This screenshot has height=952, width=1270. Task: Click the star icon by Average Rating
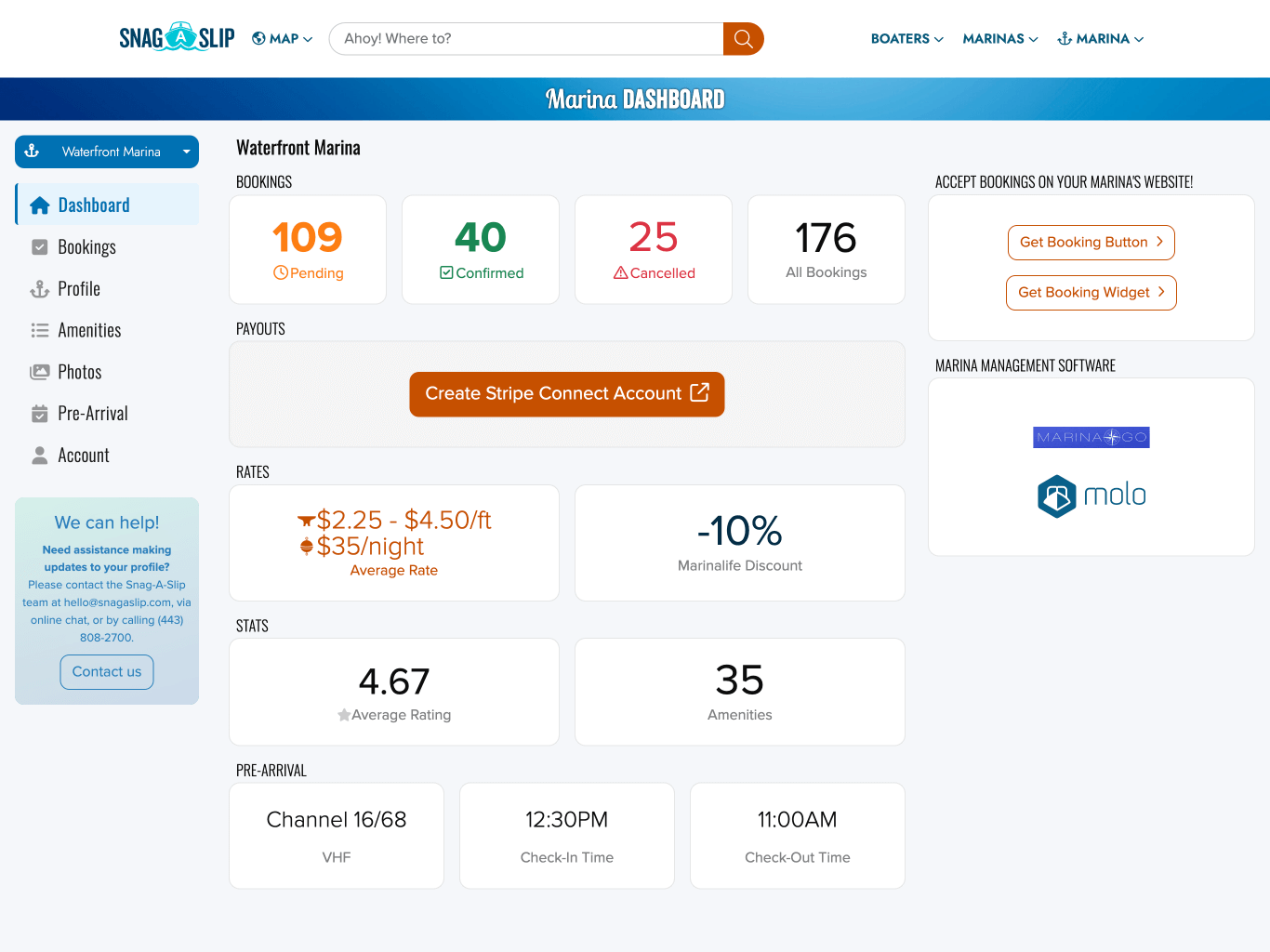pyautogui.click(x=344, y=715)
